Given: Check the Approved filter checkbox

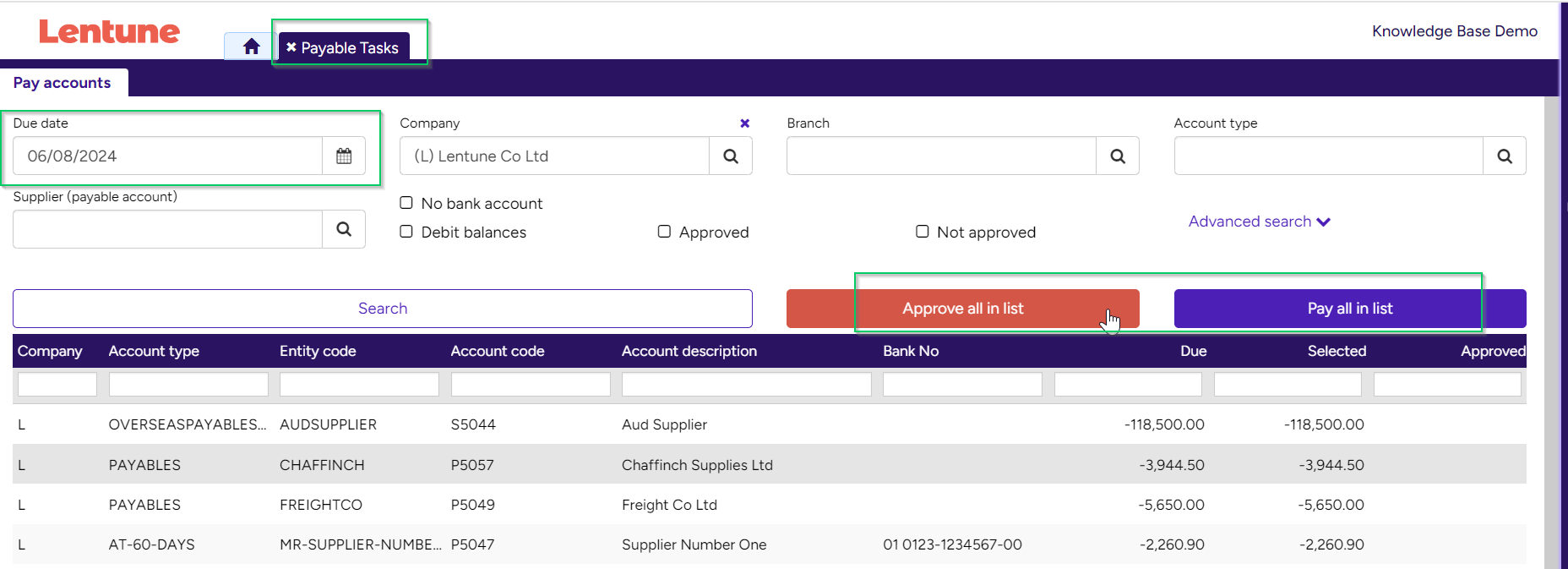Looking at the screenshot, I should tap(664, 232).
